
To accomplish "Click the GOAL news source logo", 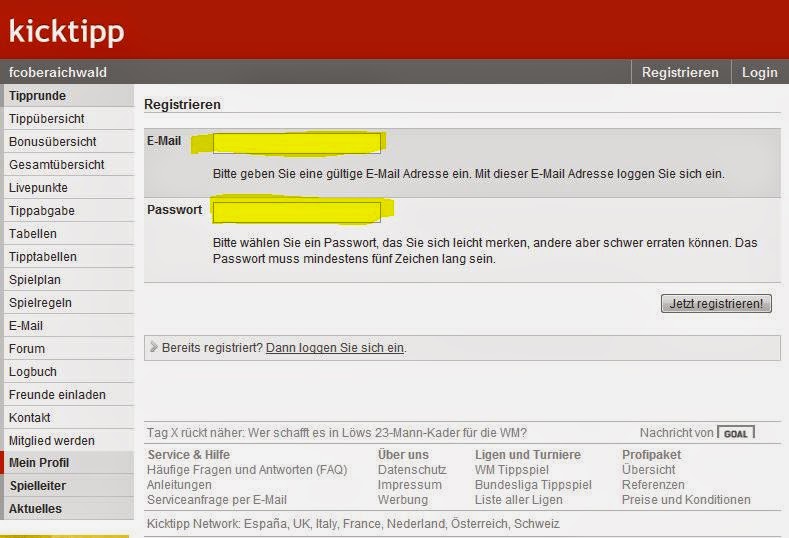I will pyautogui.click(x=736, y=433).
